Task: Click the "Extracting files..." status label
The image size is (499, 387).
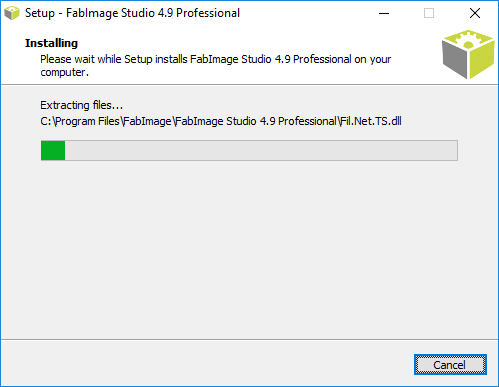Action: pyautogui.click(x=82, y=105)
